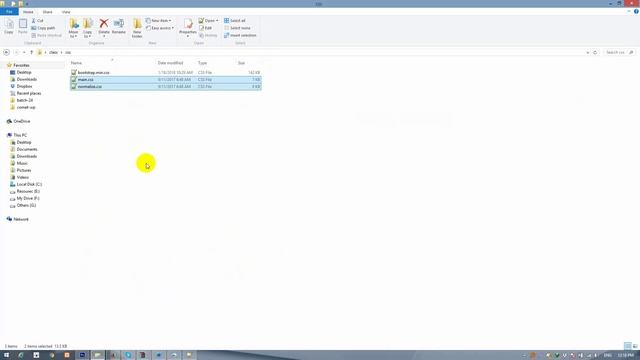Click the History button in the Open group
Viewport: 640px width, 360px height.
(x=209, y=35)
